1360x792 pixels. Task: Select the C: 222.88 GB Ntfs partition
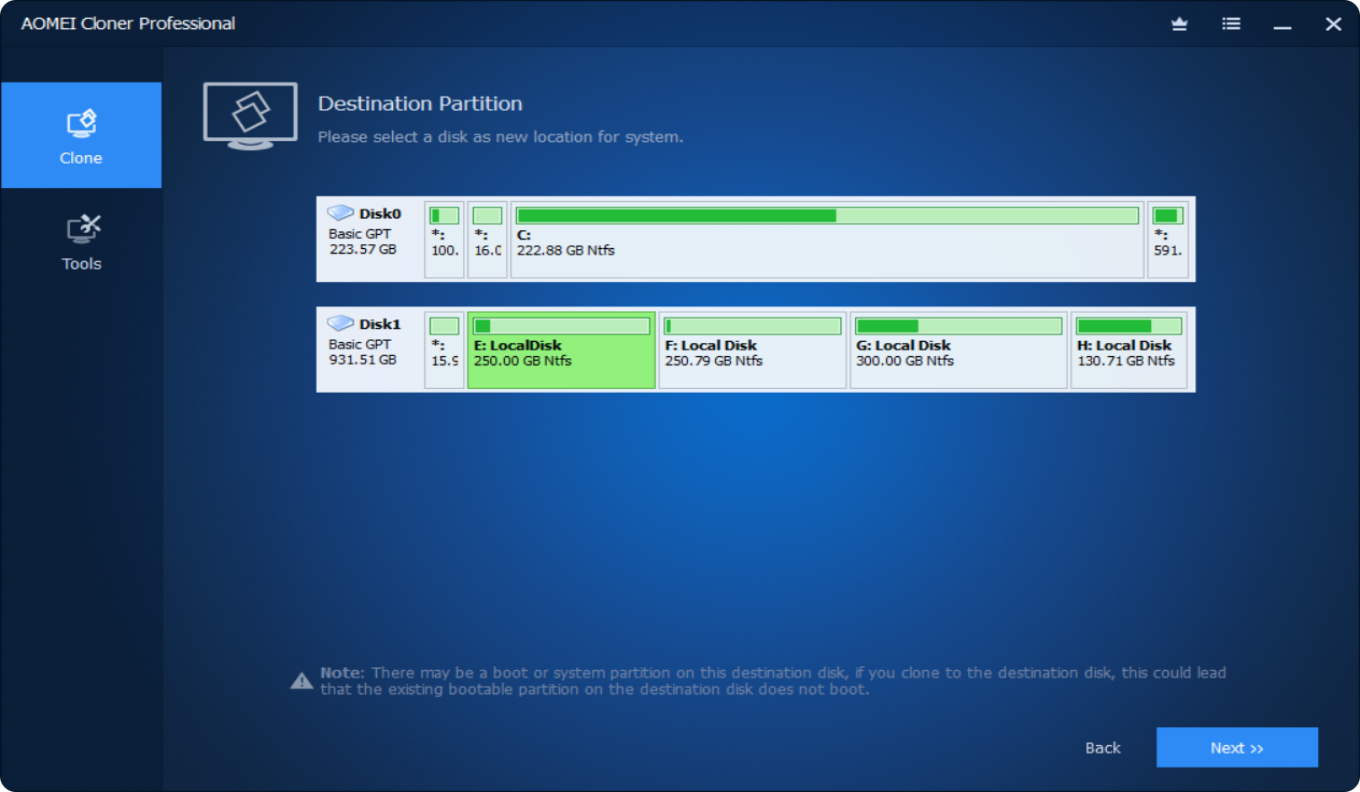(827, 250)
